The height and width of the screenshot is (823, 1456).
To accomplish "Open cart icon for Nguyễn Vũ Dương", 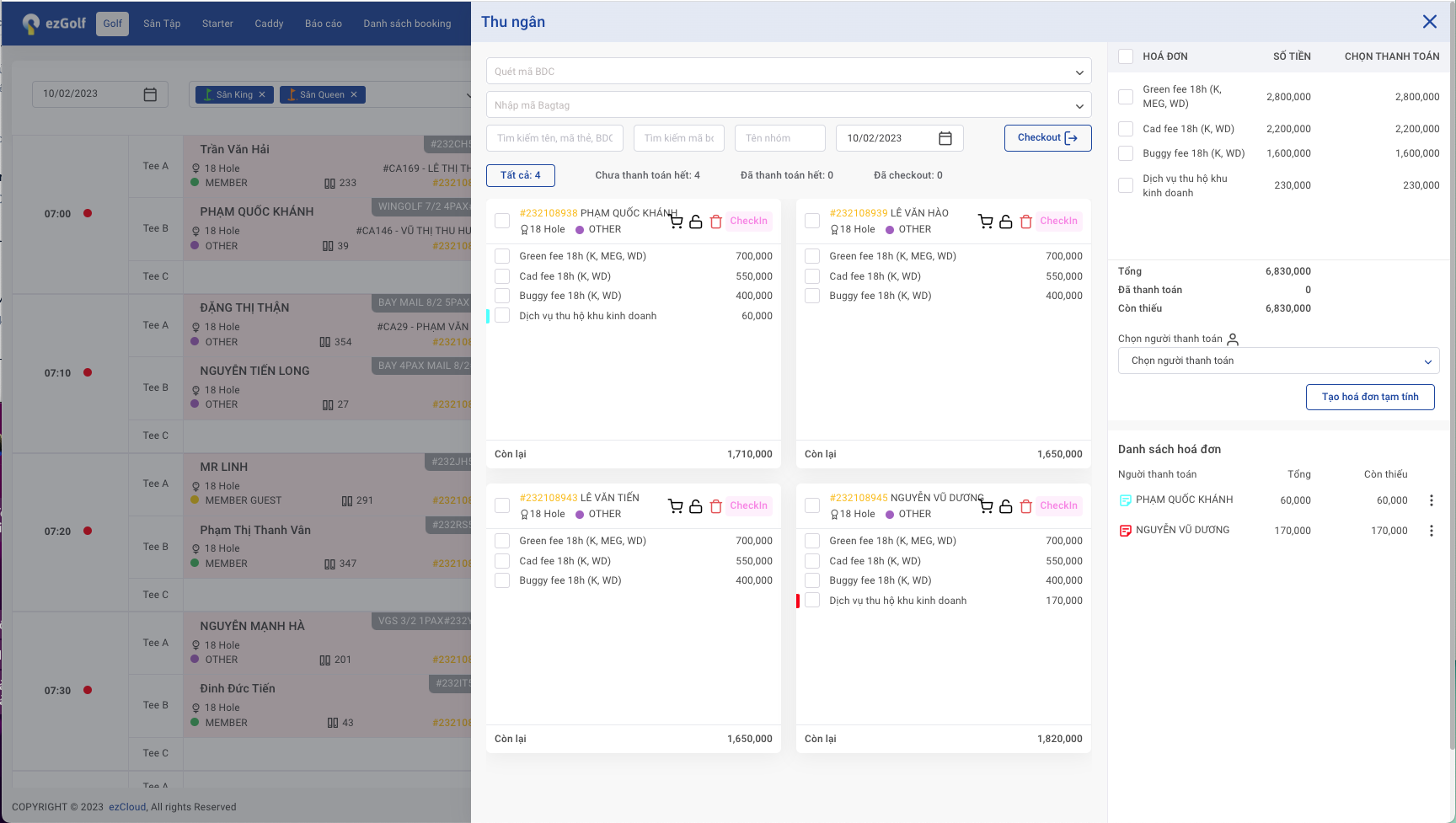I will (x=986, y=506).
